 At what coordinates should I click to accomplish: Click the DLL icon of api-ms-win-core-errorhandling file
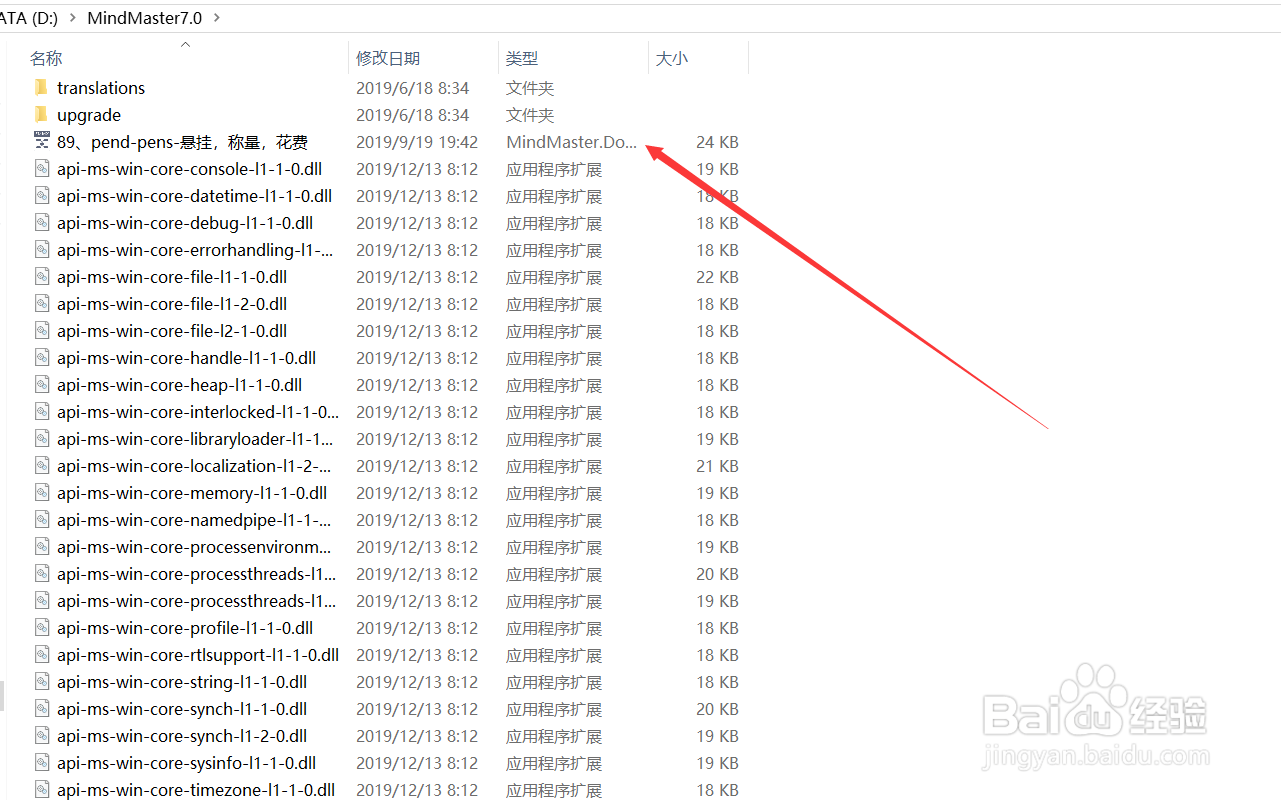[41, 250]
